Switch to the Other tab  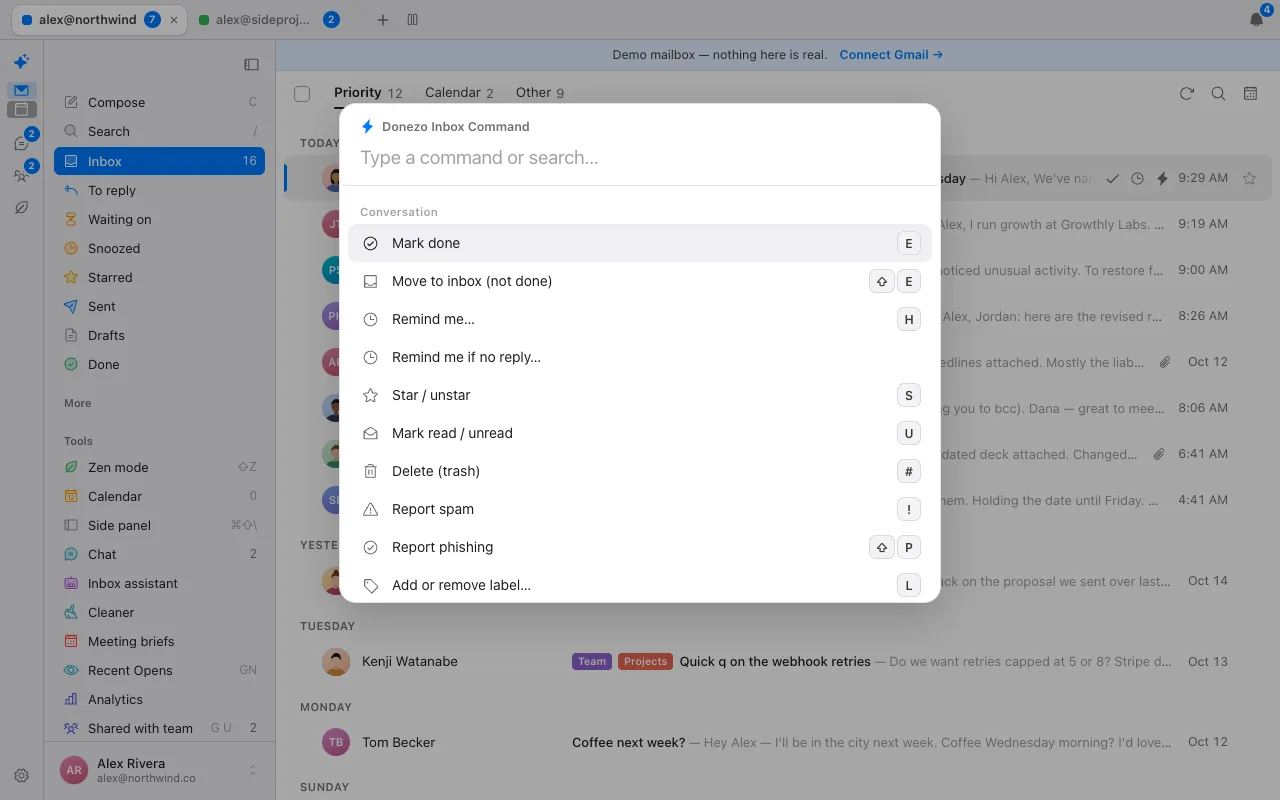540,93
